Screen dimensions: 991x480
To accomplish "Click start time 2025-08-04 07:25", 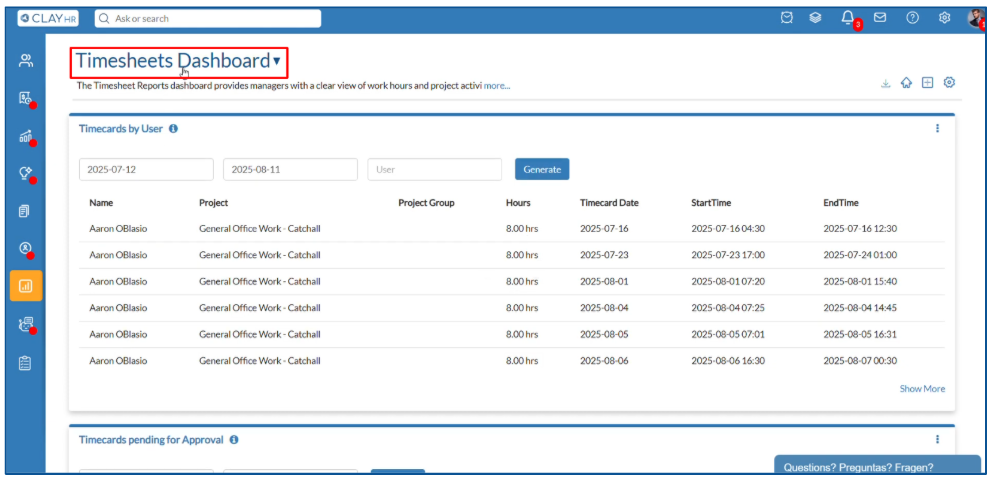I will coord(728,308).
